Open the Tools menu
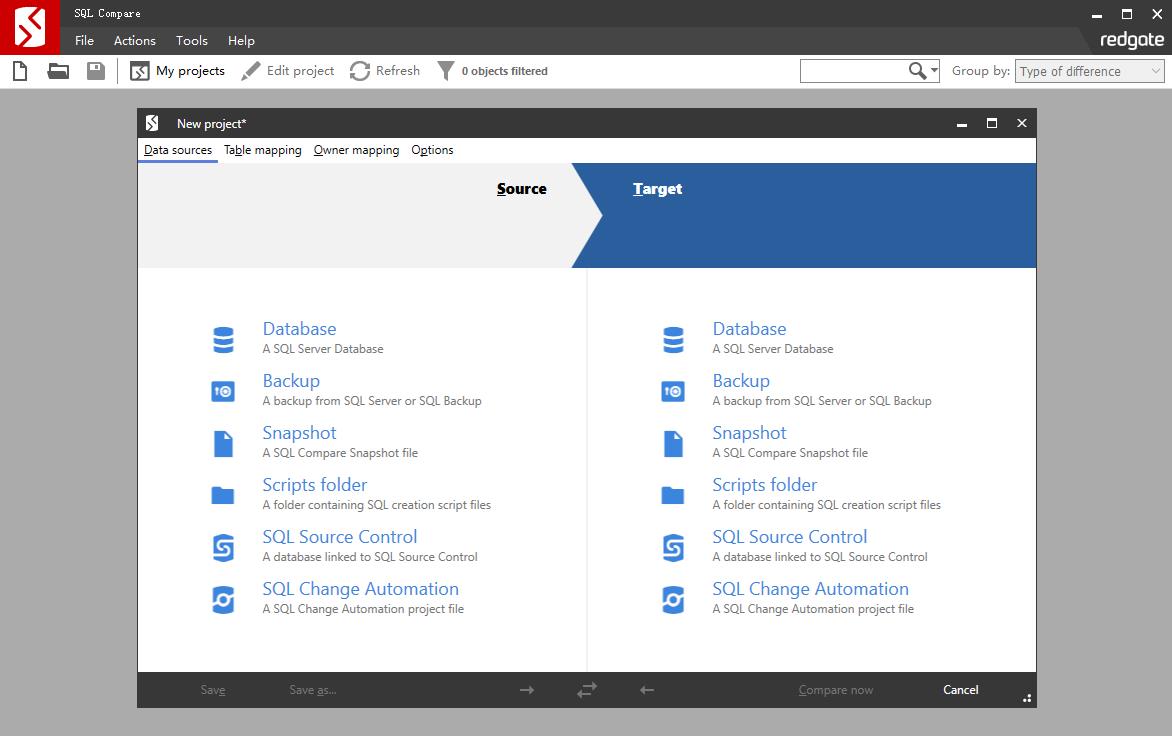The width and height of the screenshot is (1172, 736). point(191,41)
